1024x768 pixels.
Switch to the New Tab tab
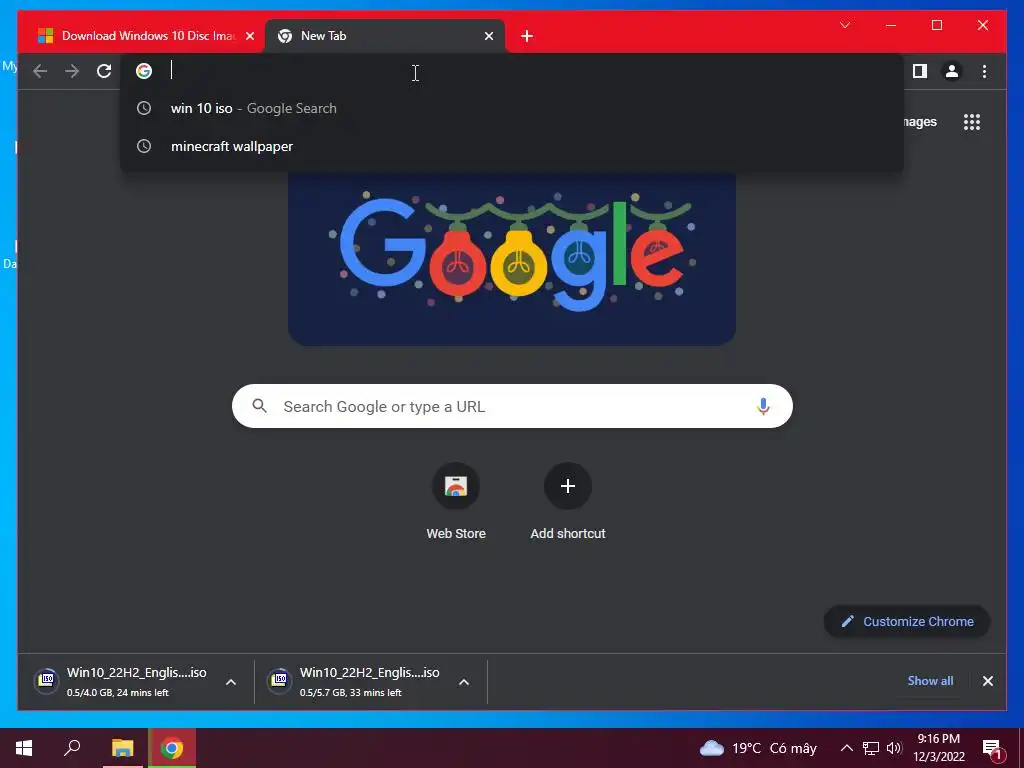pos(384,36)
